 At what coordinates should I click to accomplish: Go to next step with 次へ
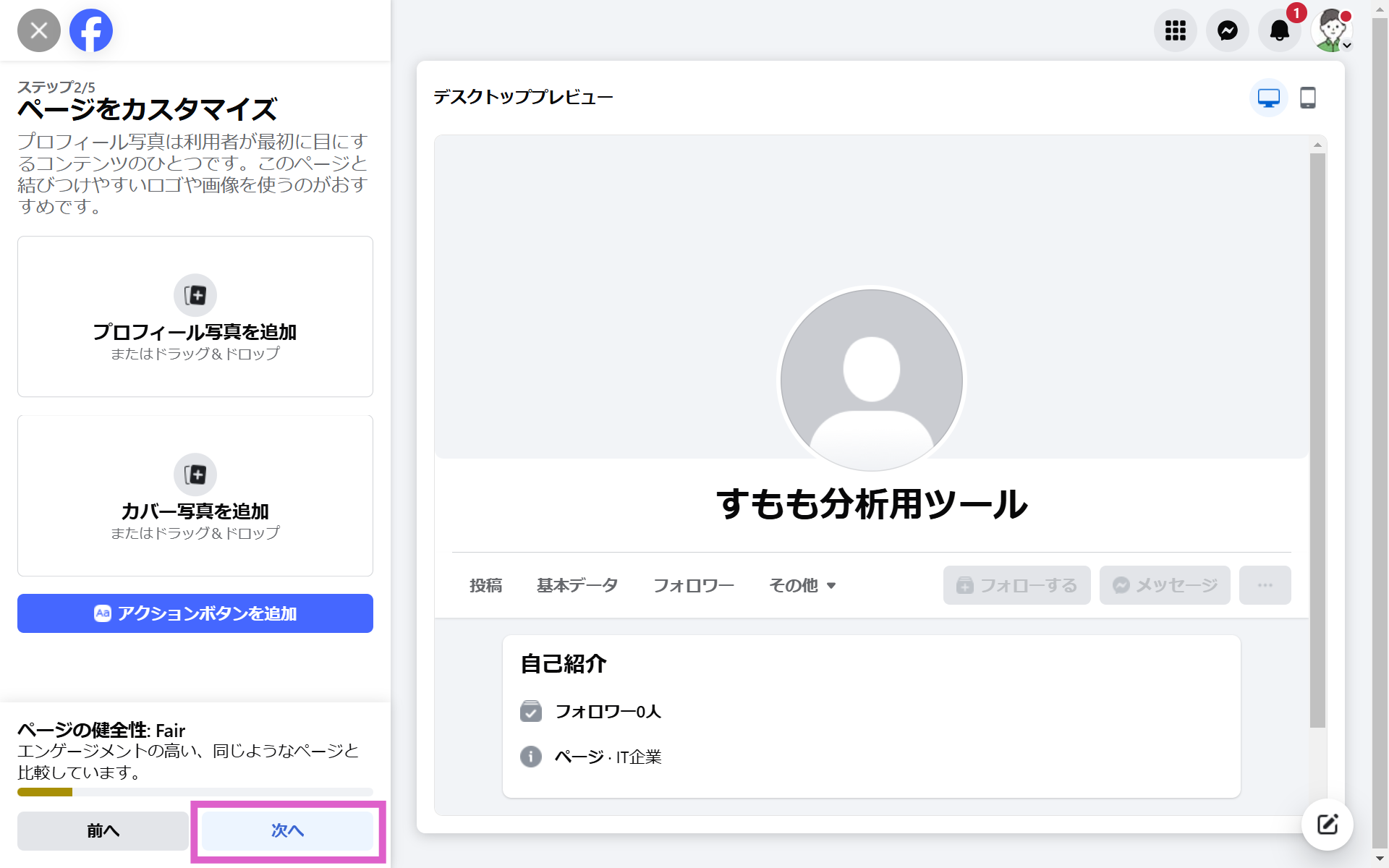tap(287, 830)
